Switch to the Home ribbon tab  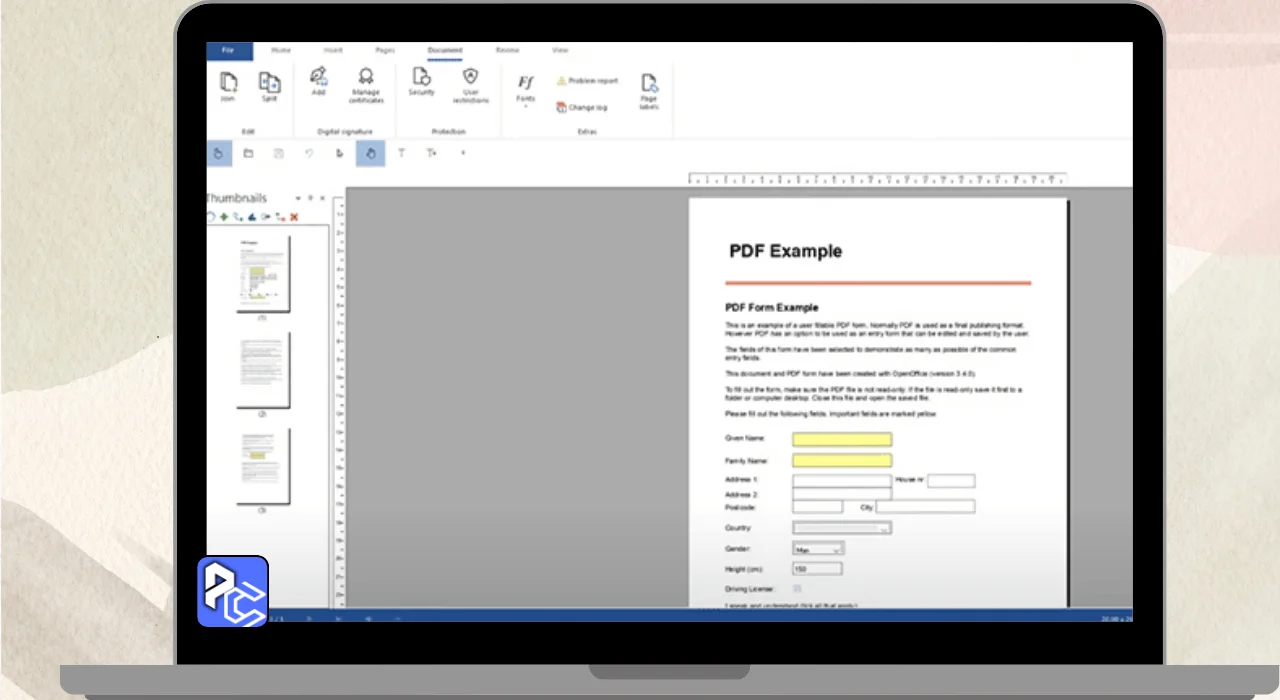(x=281, y=50)
